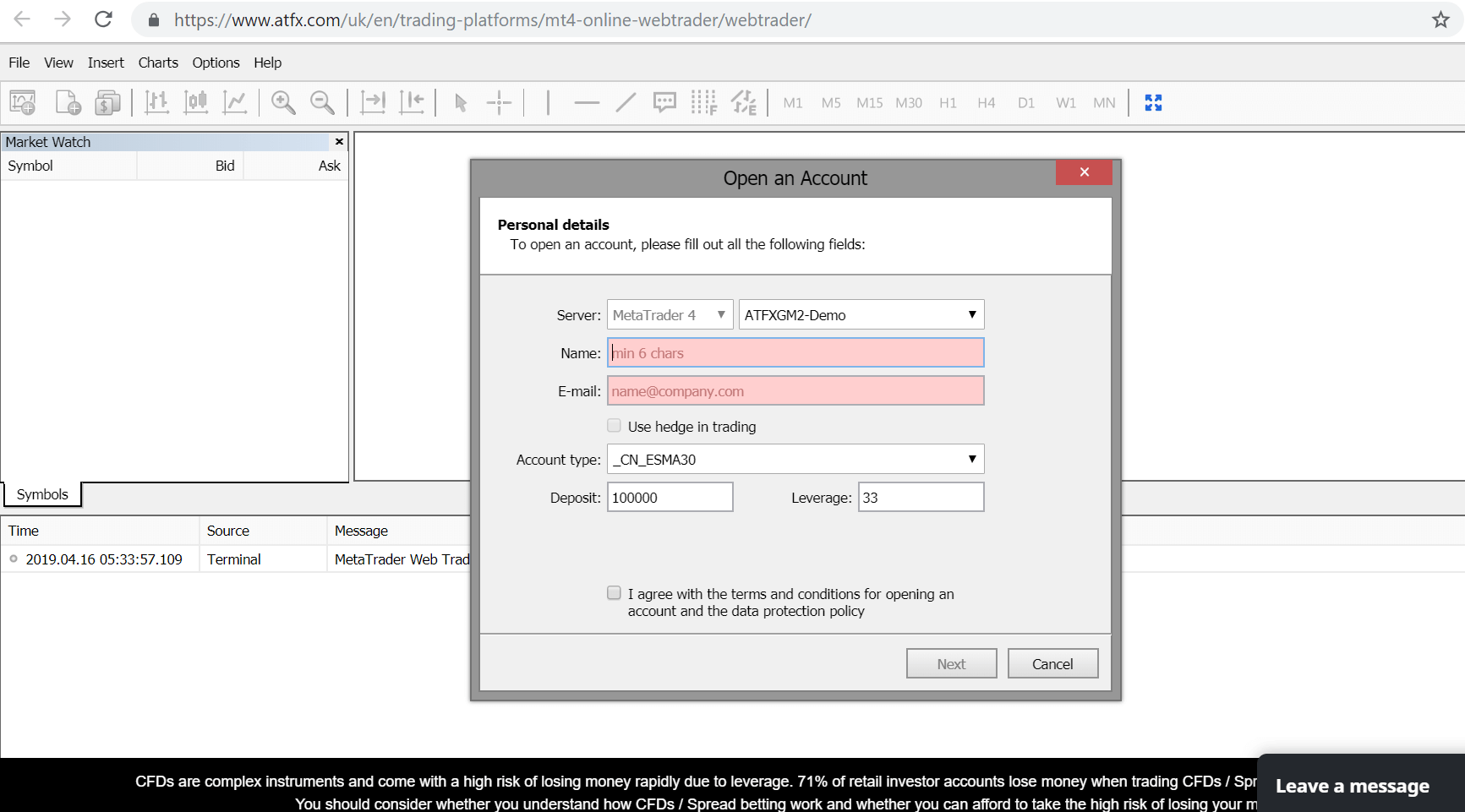Click into the E-mail input field

tap(795, 391)
